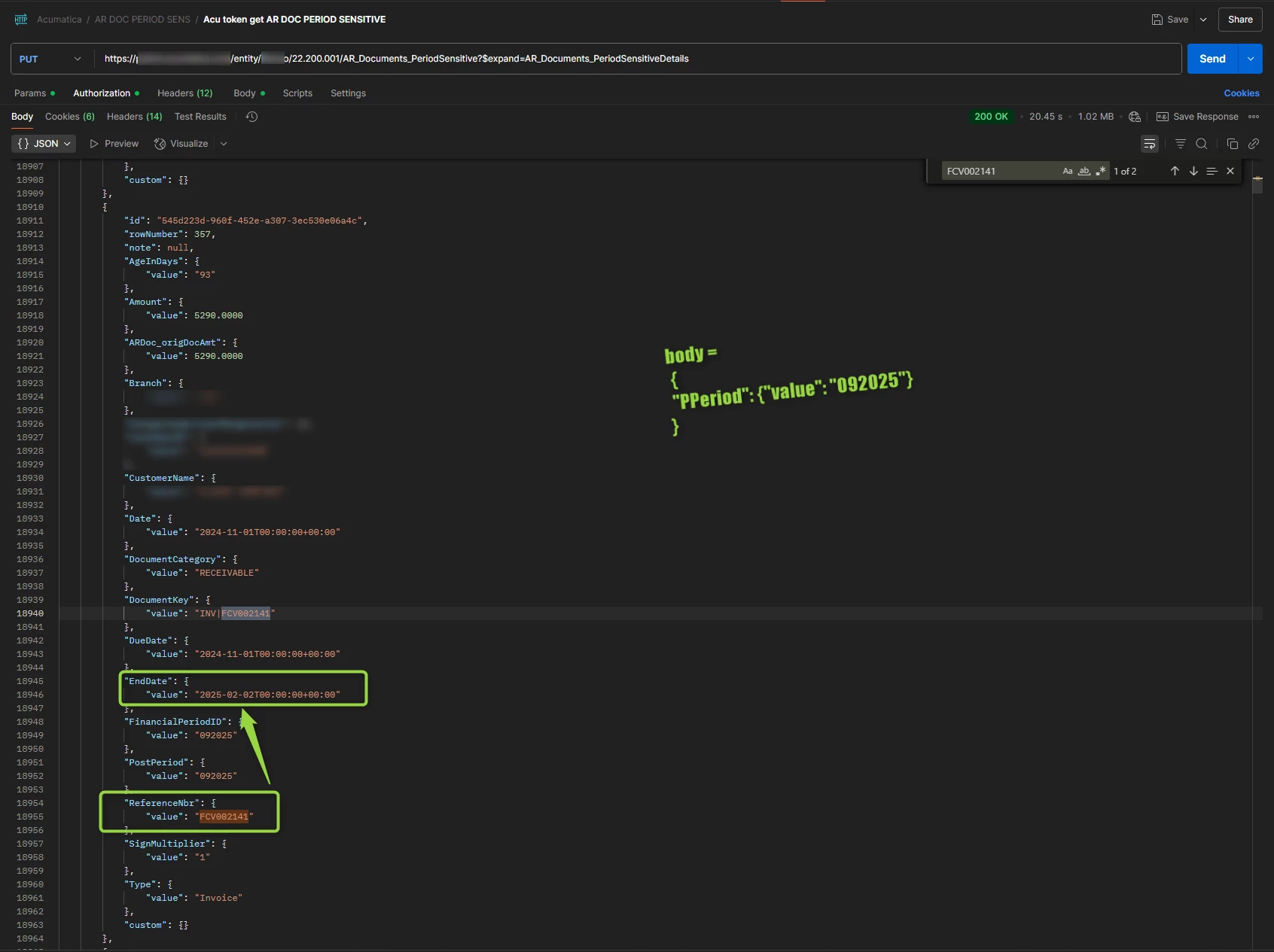The image size is (1274, 952).
Task: Open the Send button dropdown arrow
Action: tap(1250, 59)
